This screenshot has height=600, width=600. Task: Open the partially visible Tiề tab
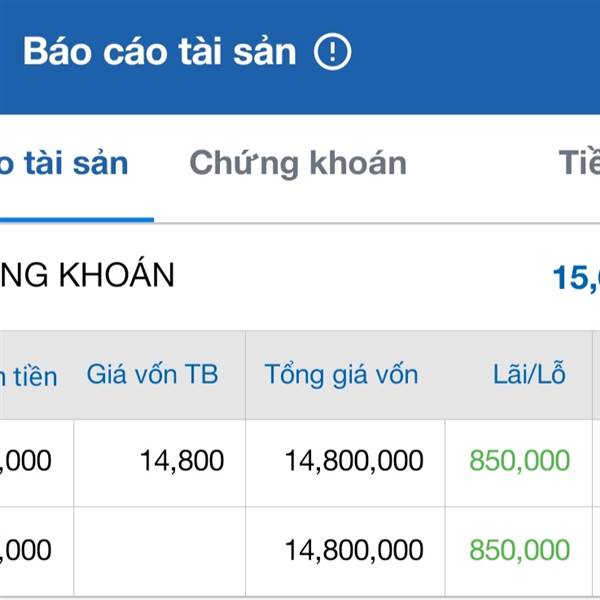pos(579,162)
